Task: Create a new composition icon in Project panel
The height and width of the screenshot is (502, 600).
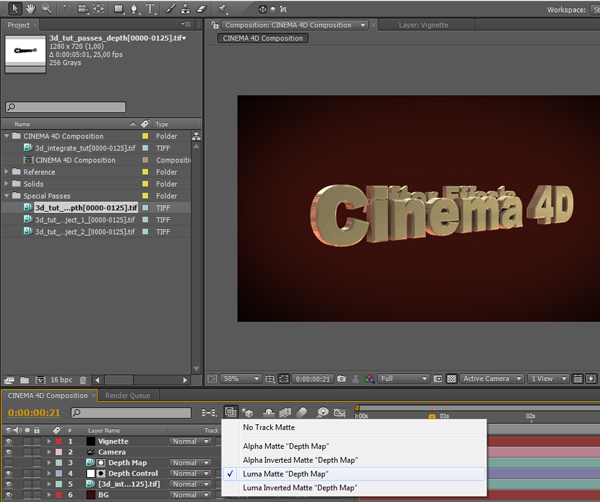Action: [40, 380]
